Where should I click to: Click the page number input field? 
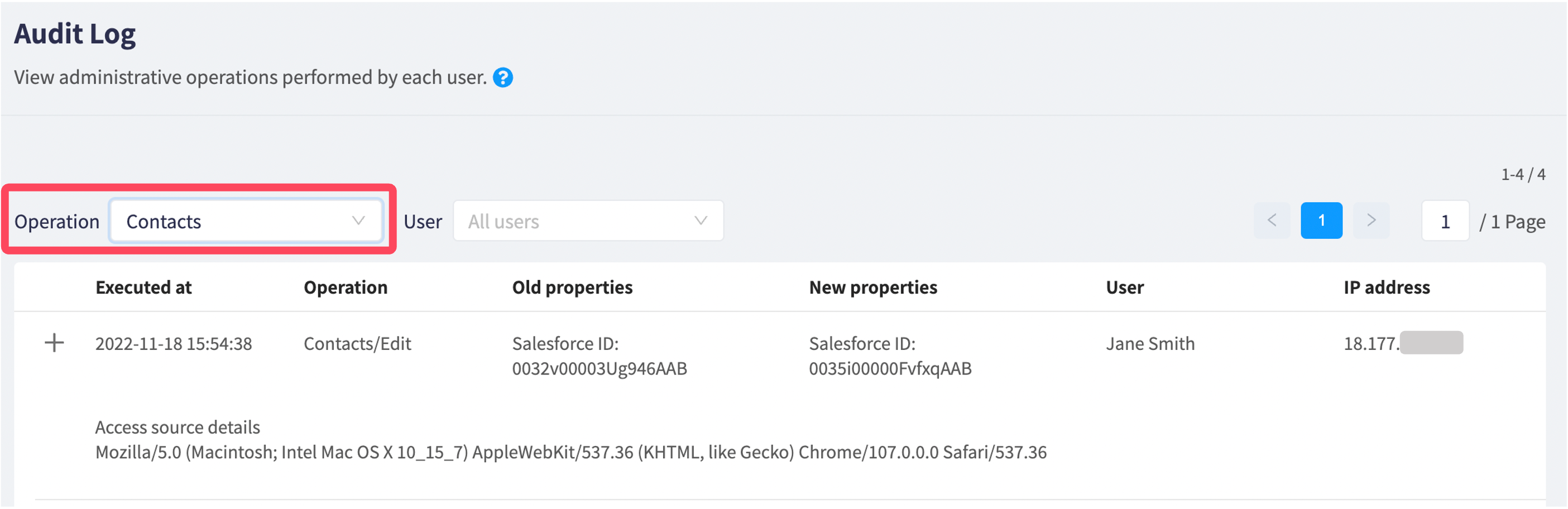point(1445,221)
